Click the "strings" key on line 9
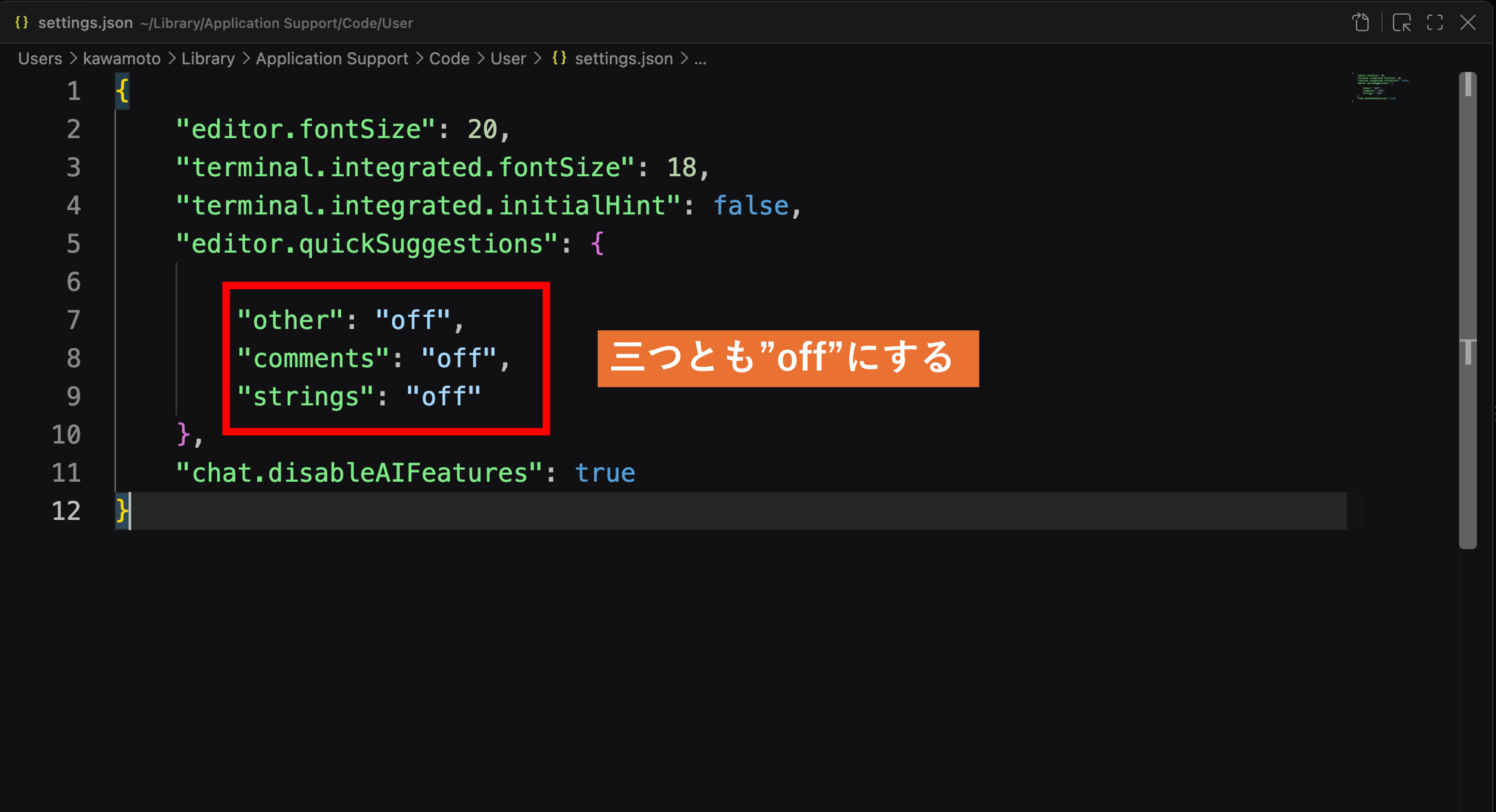Screen dimensions: 1496x812 pyautogui.click(x=305, y=396)
